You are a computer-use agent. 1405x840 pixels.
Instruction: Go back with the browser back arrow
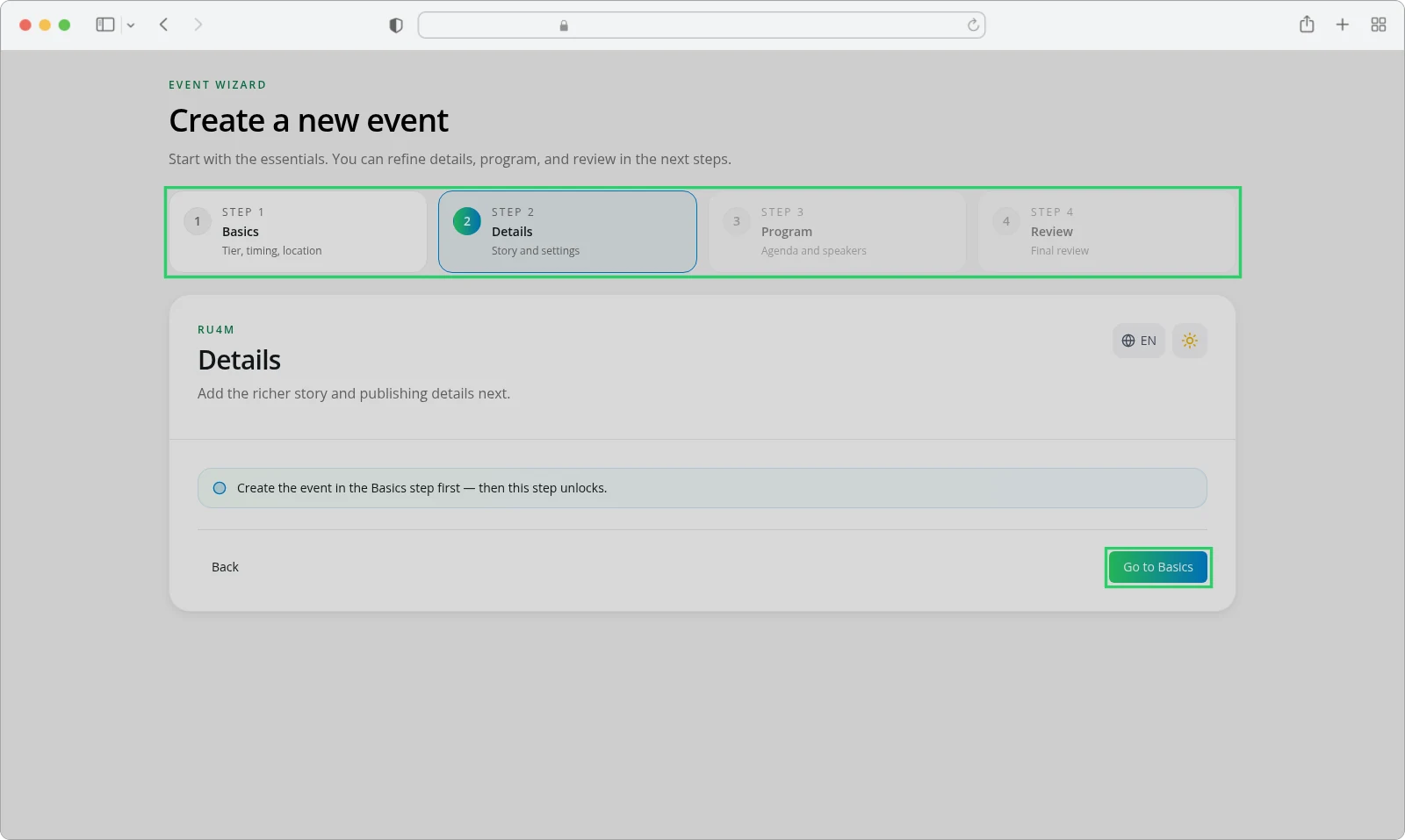click(163, 25)
